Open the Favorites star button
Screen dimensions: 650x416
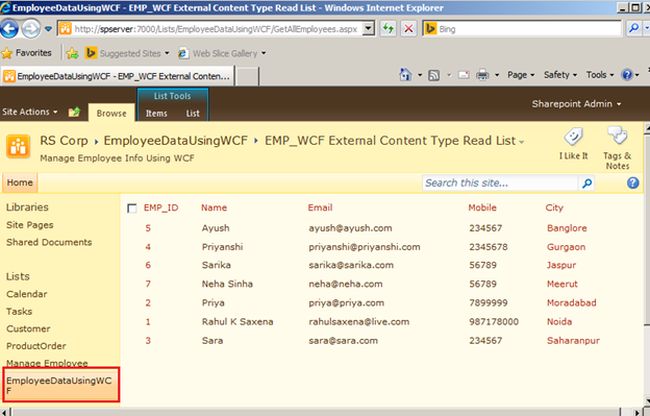point(27,53)
